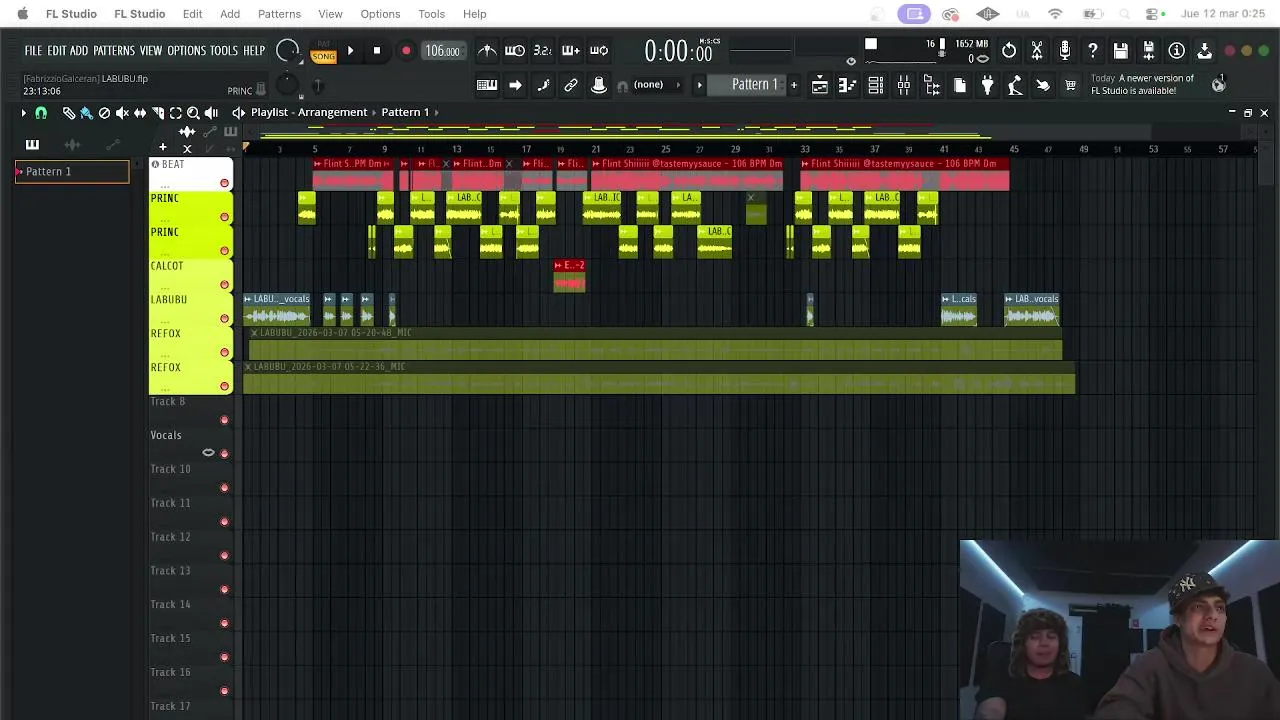
Task: Mute the Vocals track
Action: [224, 454]
